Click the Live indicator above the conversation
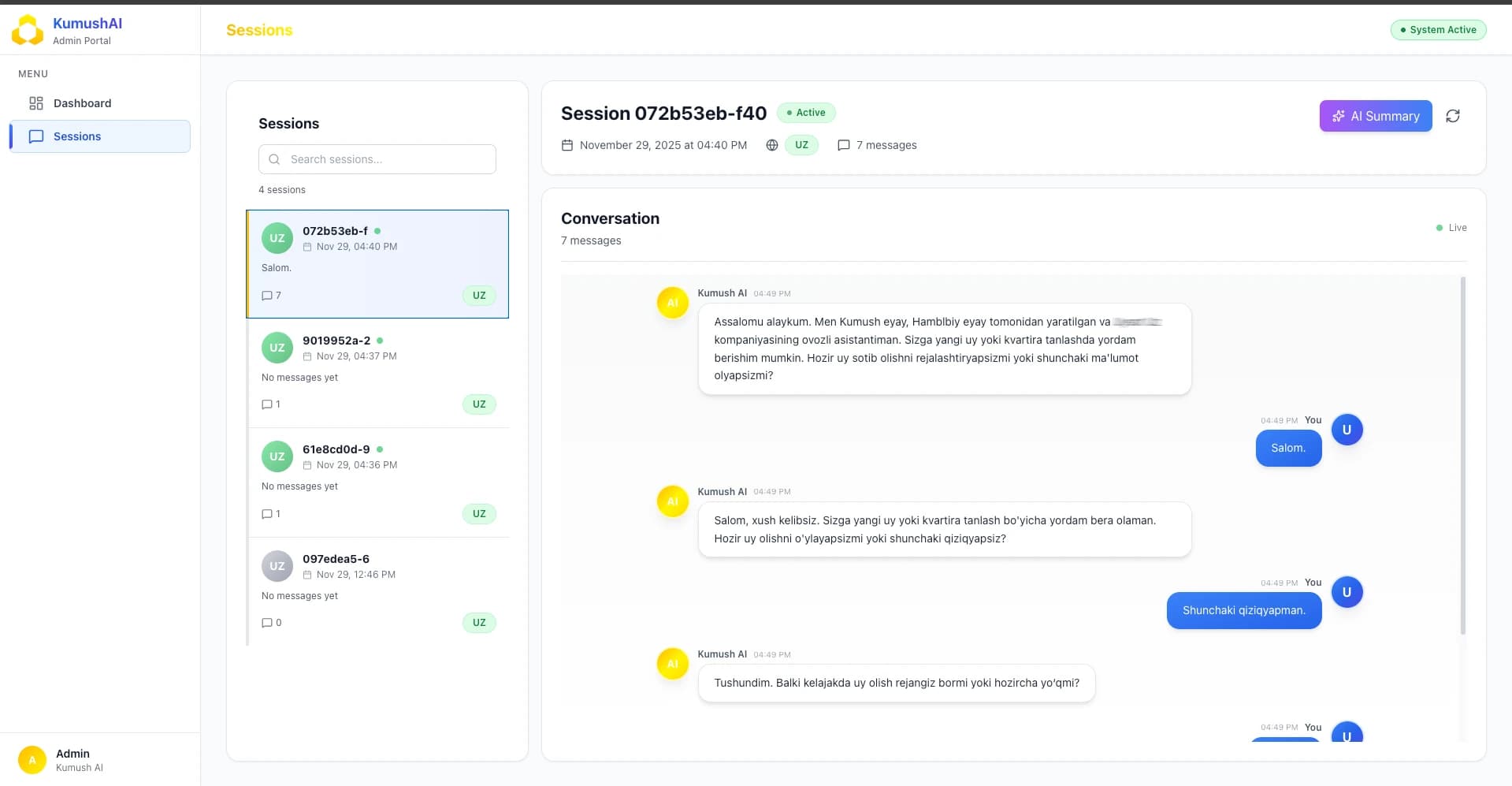The width and height of the screenshot is (1512, 786). point(1451,227)
